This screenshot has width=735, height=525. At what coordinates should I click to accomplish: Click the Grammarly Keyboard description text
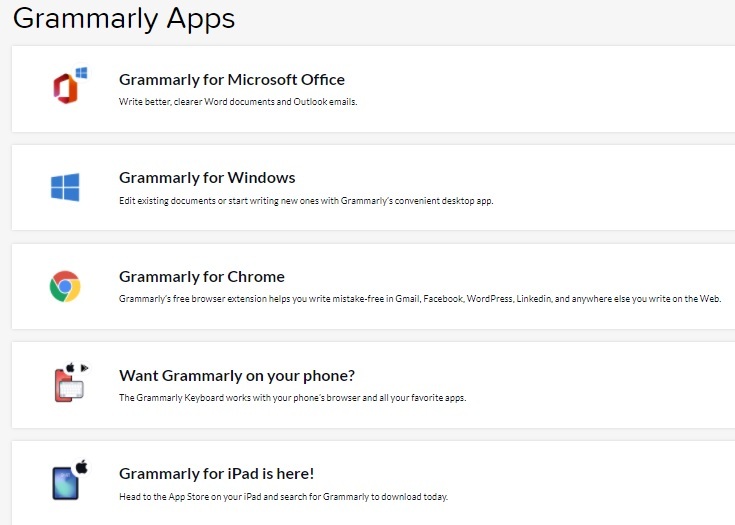292,398
